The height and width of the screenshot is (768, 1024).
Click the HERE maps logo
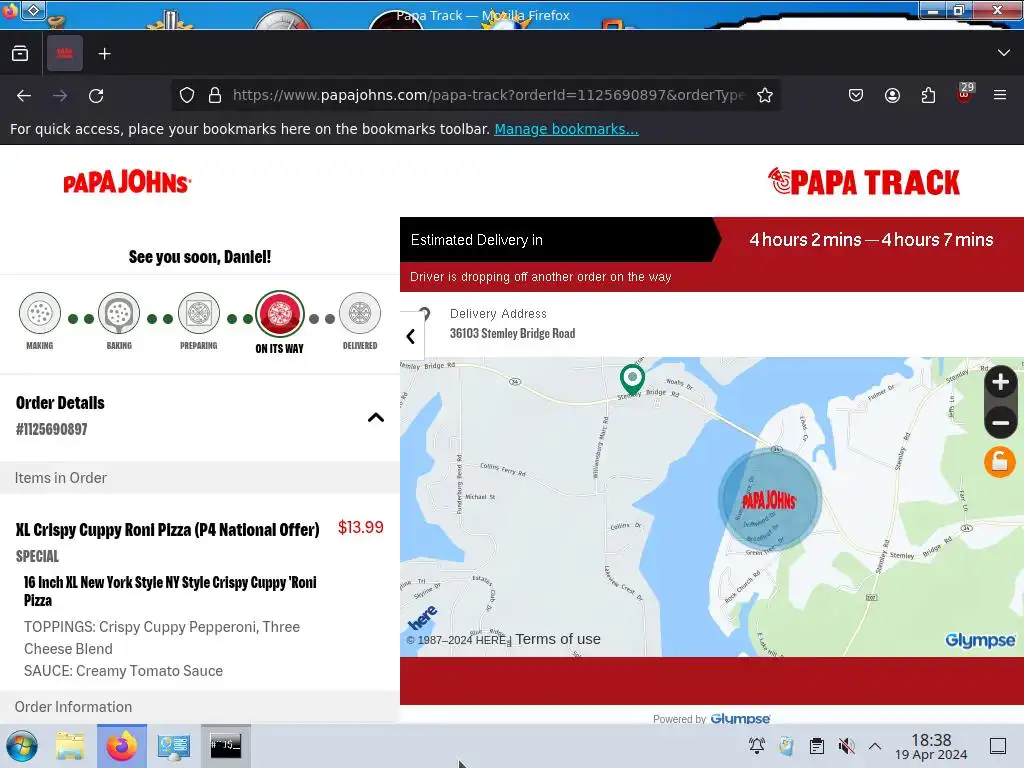point(423,617)
